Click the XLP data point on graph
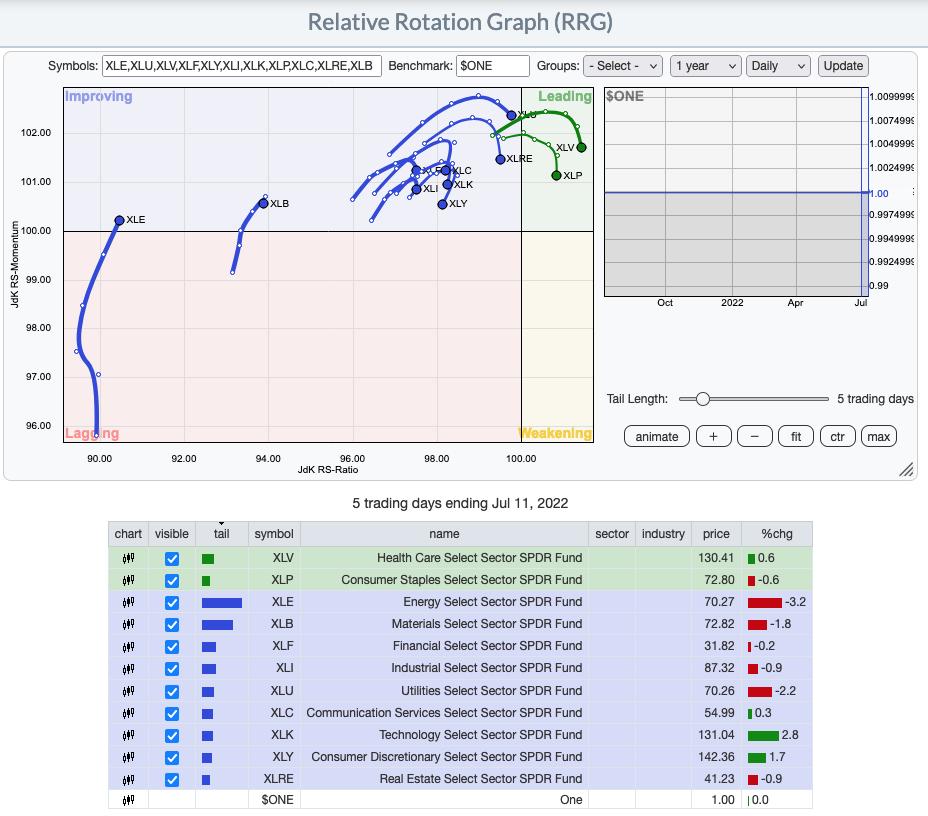928x816 pixels. point(556,175)
